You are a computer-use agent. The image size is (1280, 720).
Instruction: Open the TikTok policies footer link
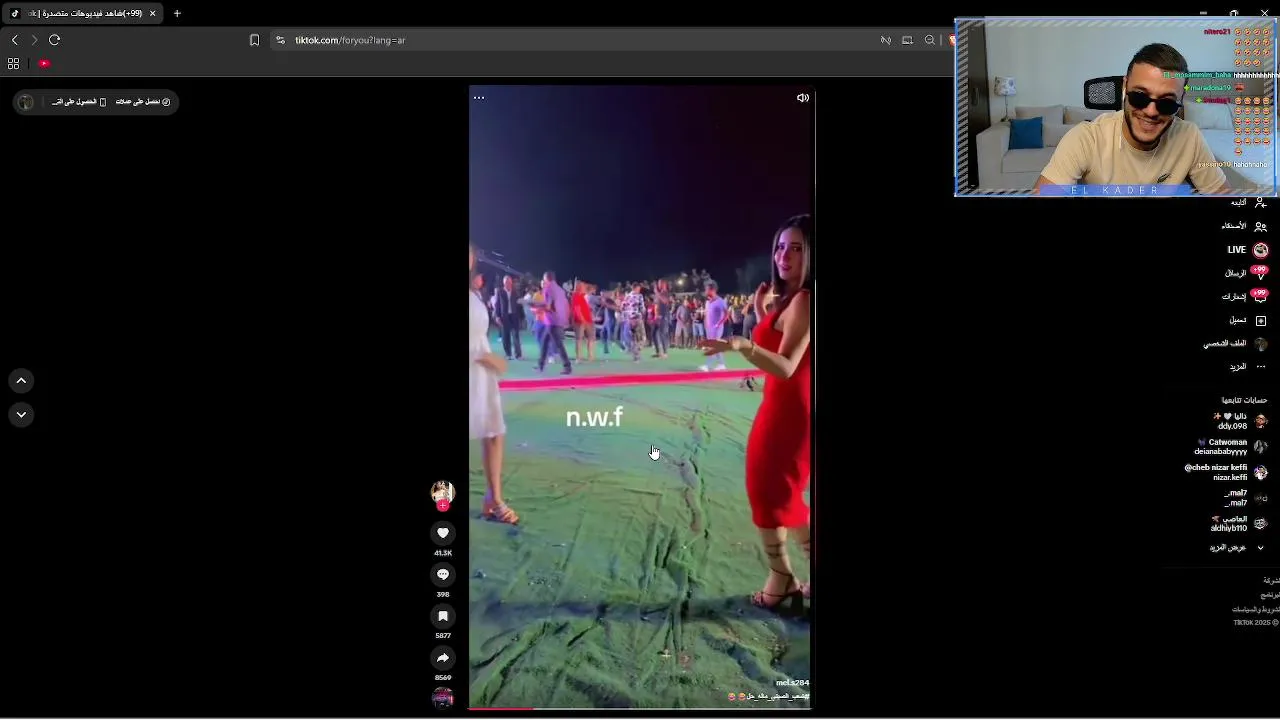pyautogui.click(x=1256, y=609)
